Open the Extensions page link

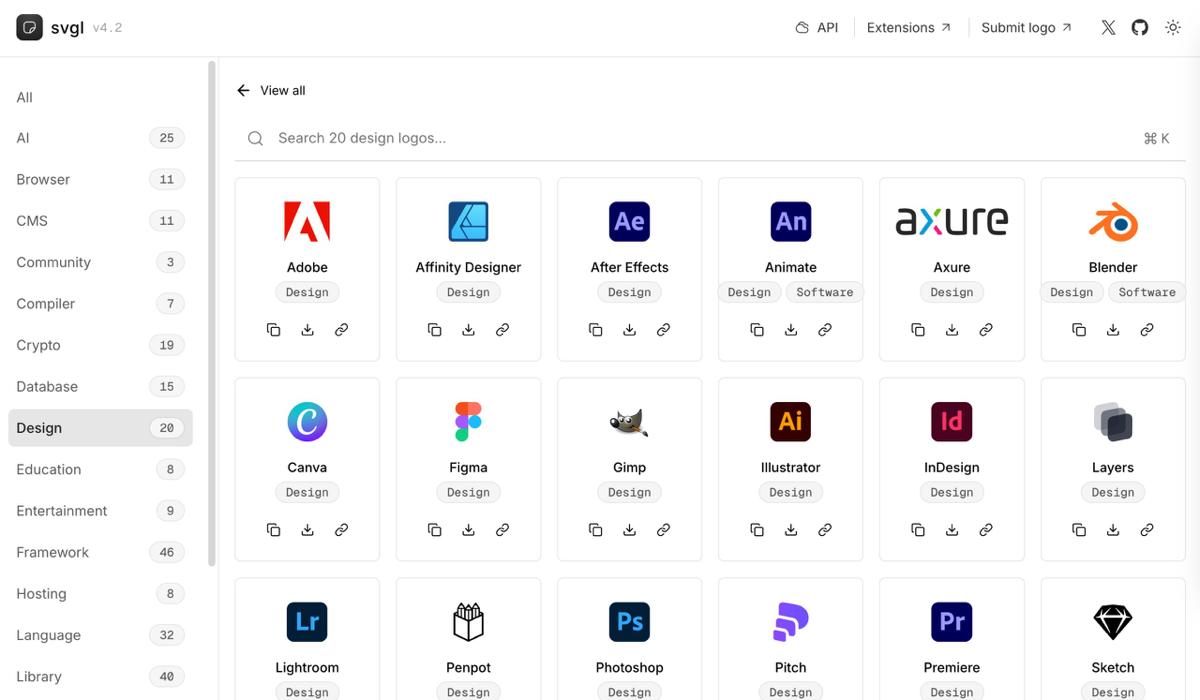pos(909,28)
